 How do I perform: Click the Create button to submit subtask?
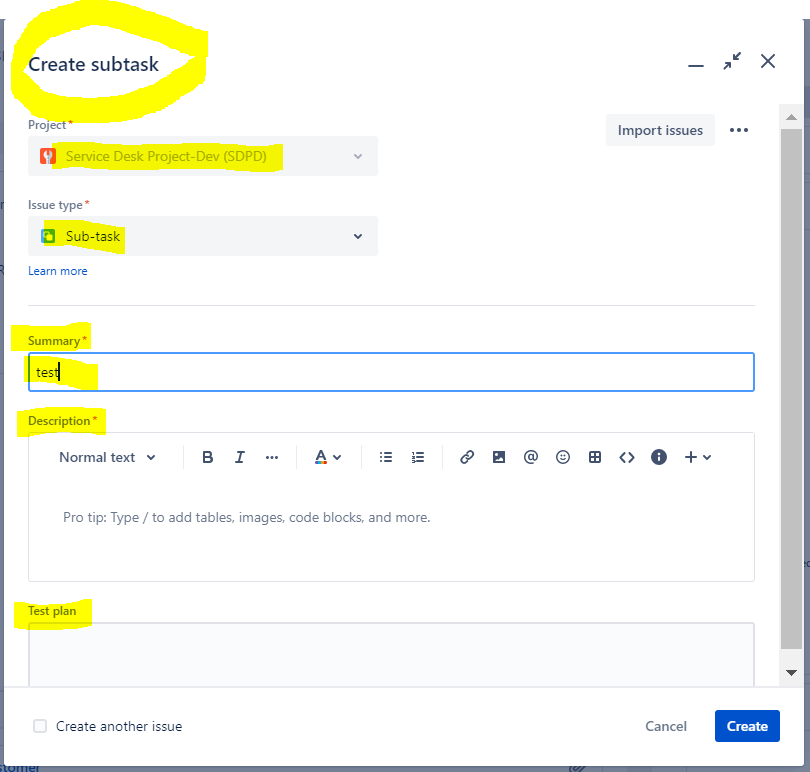point(747,726)
